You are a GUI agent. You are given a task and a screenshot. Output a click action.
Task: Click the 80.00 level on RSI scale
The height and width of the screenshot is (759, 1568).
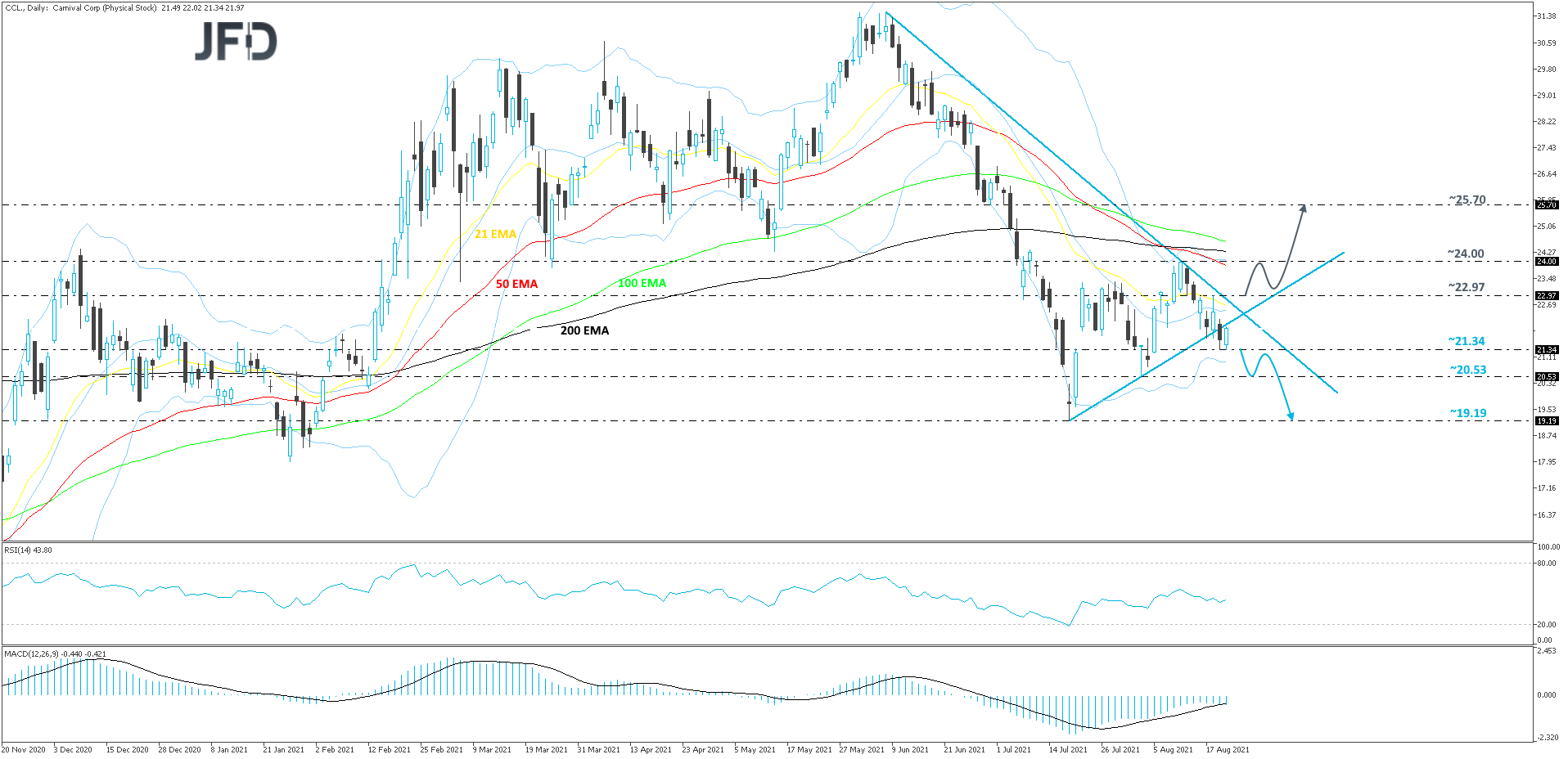pos(1546,563)
